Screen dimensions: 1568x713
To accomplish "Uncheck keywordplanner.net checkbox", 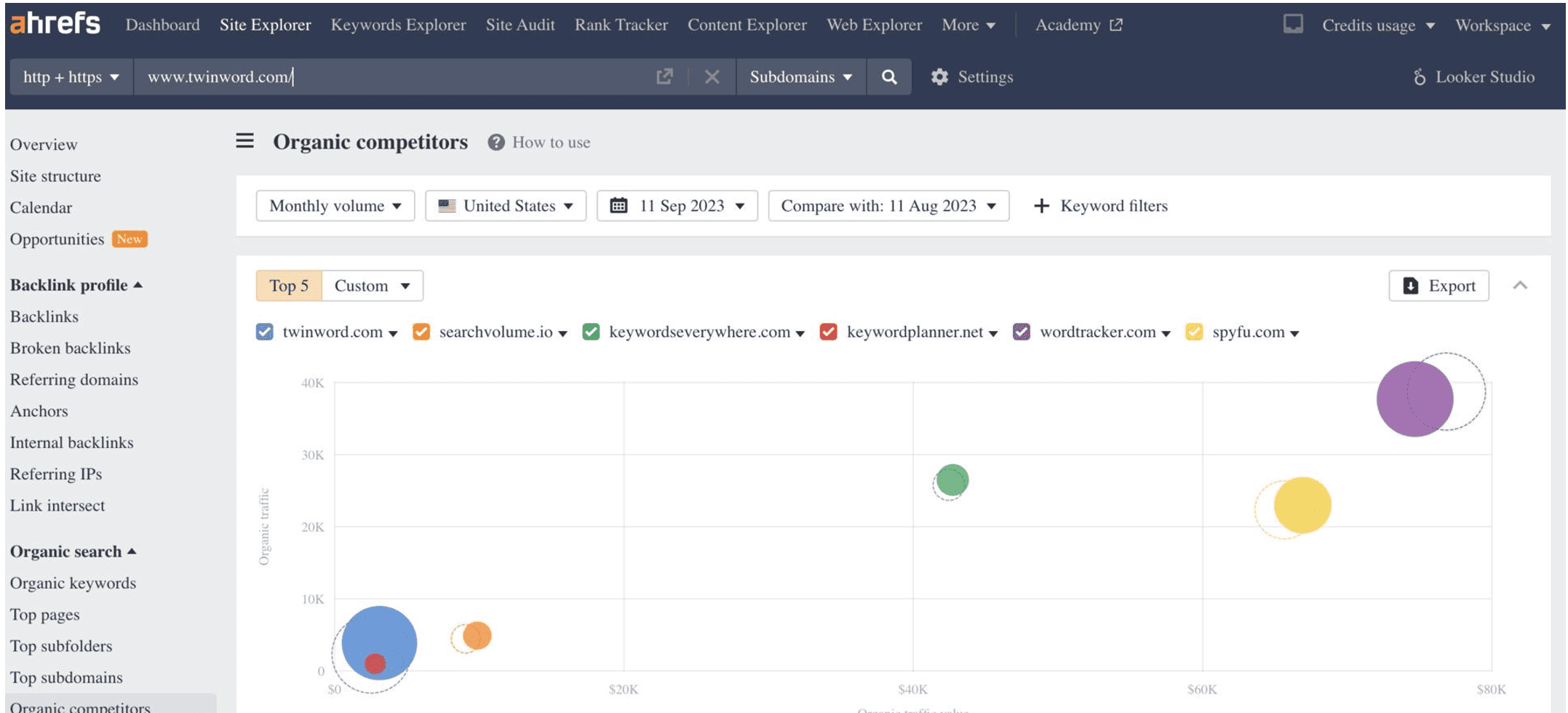I will (x=828, y=332).
